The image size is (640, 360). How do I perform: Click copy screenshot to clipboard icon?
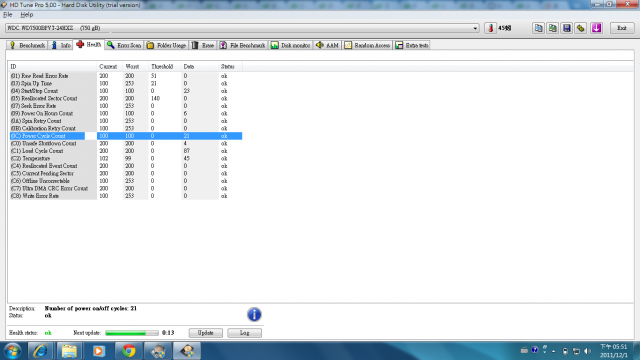point(553,28)
